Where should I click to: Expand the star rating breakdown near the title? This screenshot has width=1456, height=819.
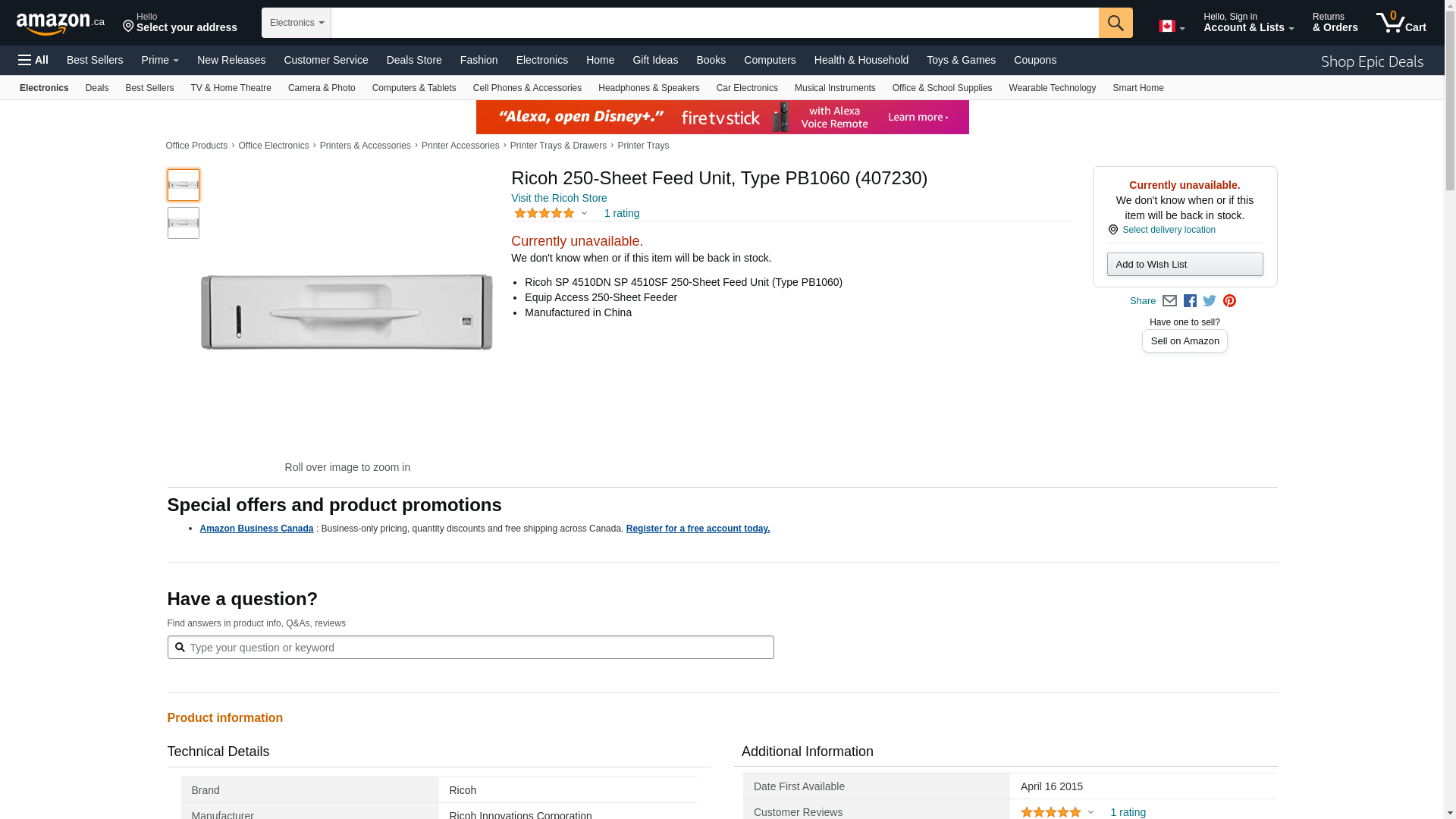pyautogui.click(x=551, y=214)
